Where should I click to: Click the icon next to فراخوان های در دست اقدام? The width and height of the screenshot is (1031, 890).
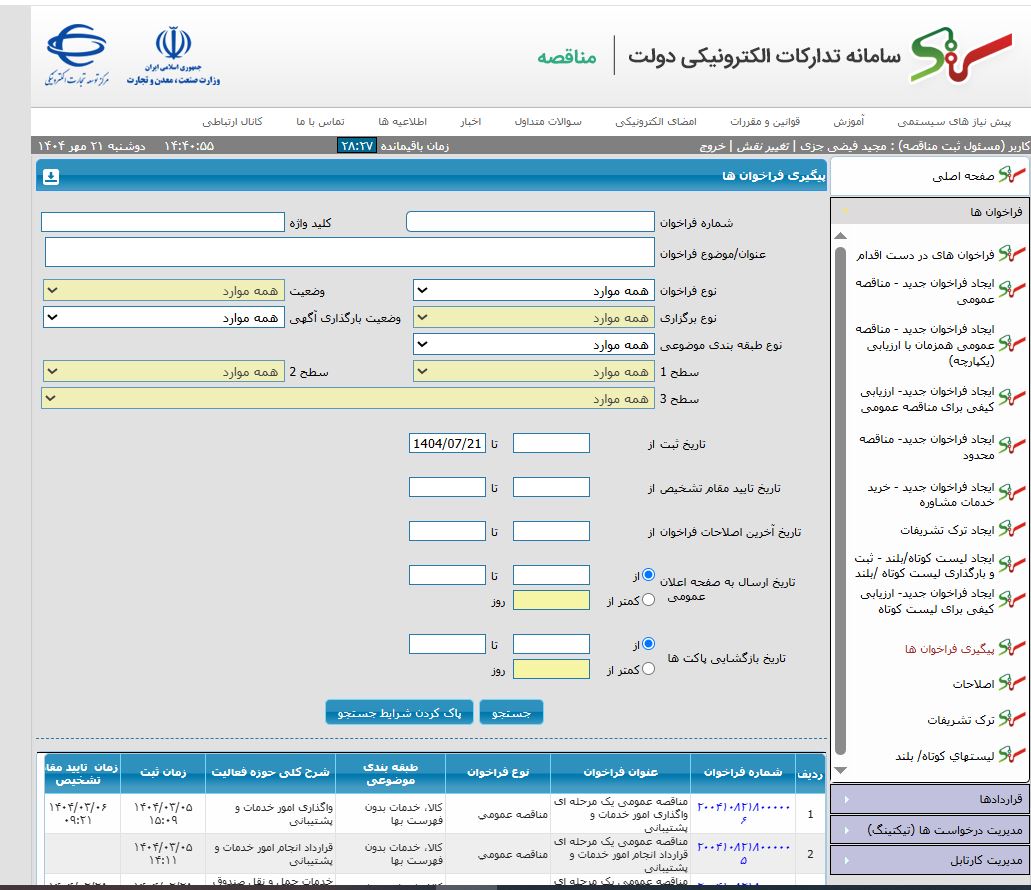(1017, 254)
